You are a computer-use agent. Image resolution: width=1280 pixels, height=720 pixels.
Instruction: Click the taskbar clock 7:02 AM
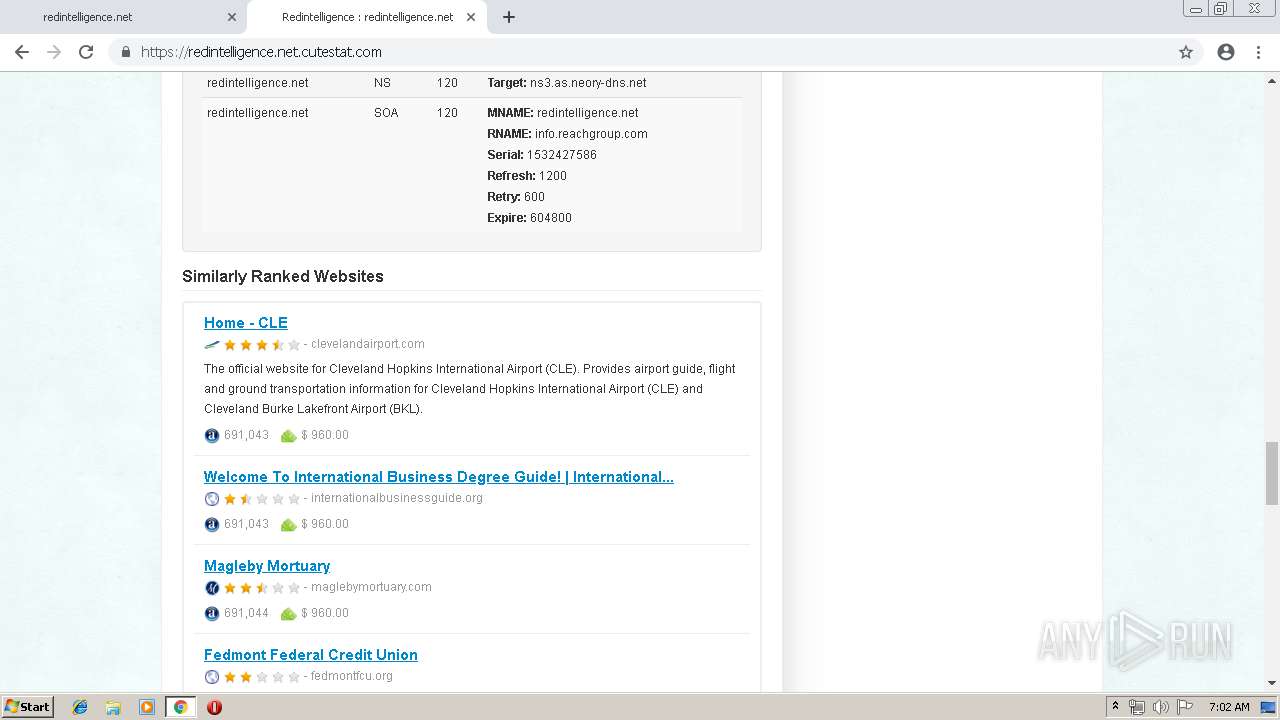(1229, 707)
